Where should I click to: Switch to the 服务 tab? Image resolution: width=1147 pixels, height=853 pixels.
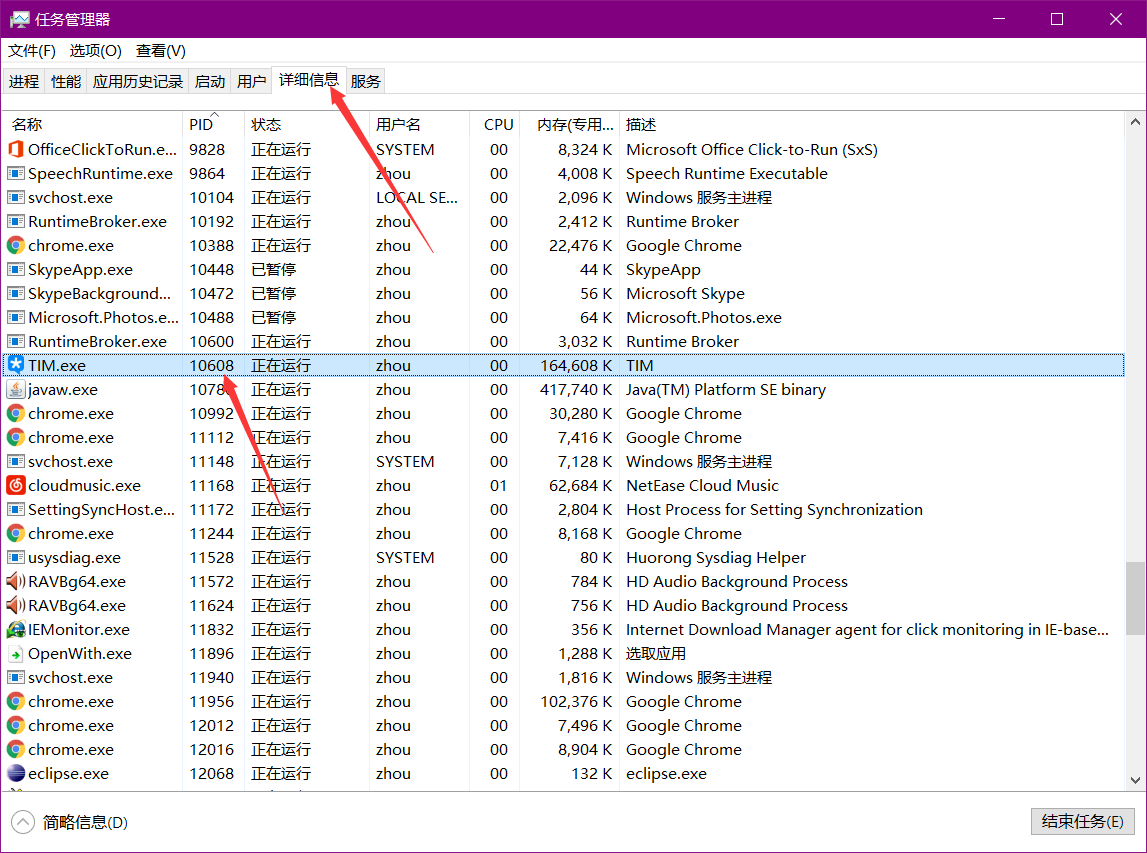pos(366,82)
